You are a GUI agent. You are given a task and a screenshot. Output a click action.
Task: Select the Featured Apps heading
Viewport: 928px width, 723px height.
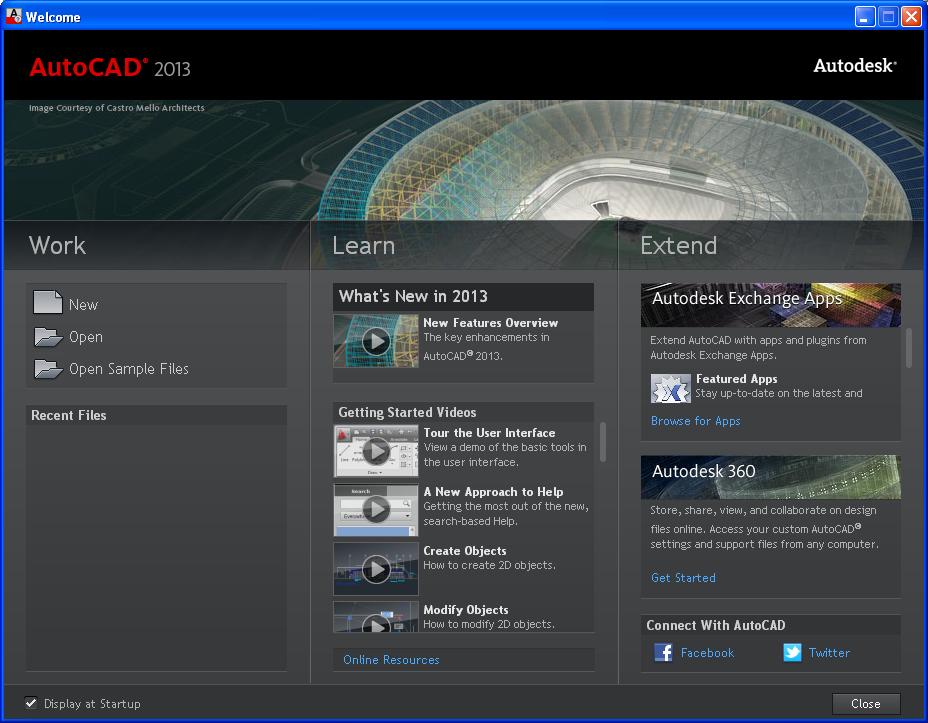(x=736, y=379)
